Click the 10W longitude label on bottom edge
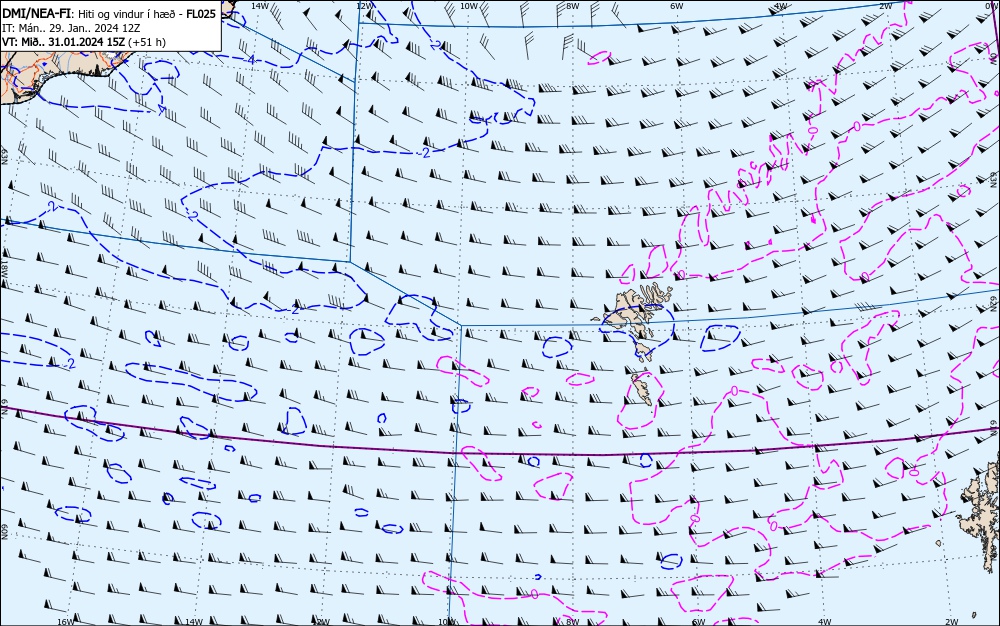This screenshot has height=626, width=1000. pos(446,622)
